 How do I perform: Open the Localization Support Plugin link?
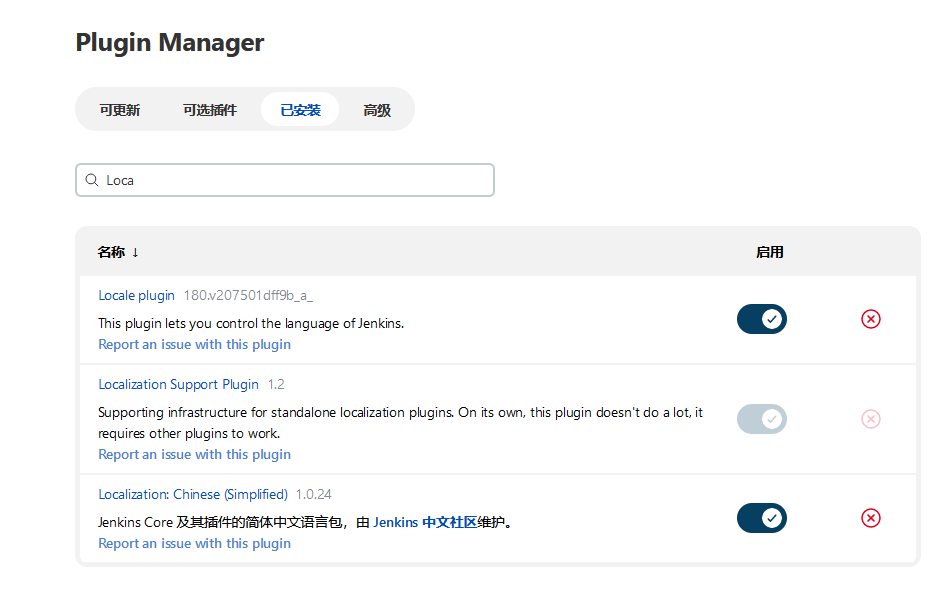coord(178,384)
